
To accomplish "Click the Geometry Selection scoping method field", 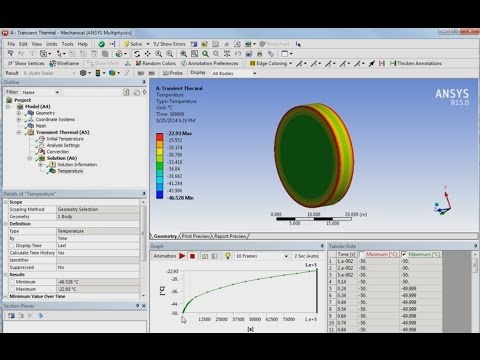I will (x=98, y=209).
